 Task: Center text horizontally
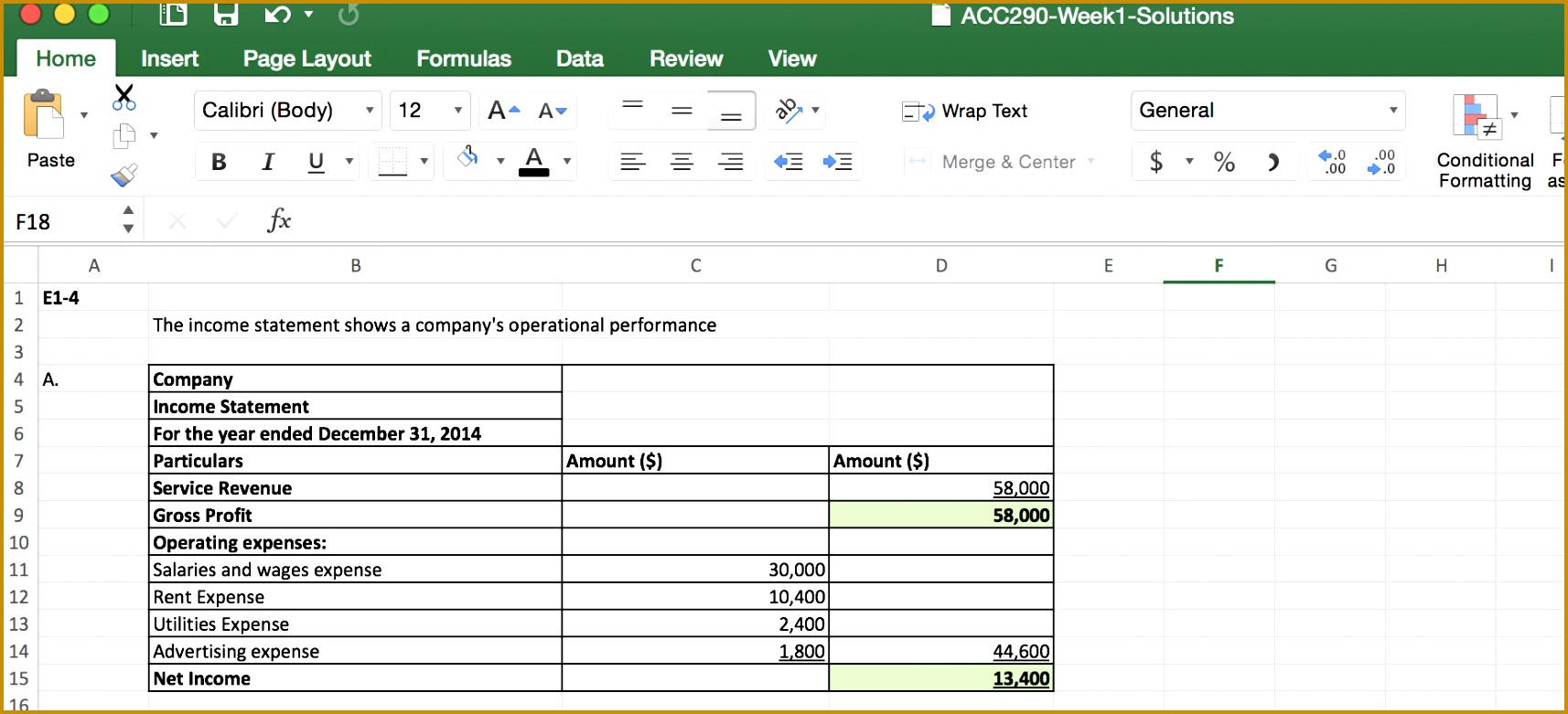coord(682,162)
